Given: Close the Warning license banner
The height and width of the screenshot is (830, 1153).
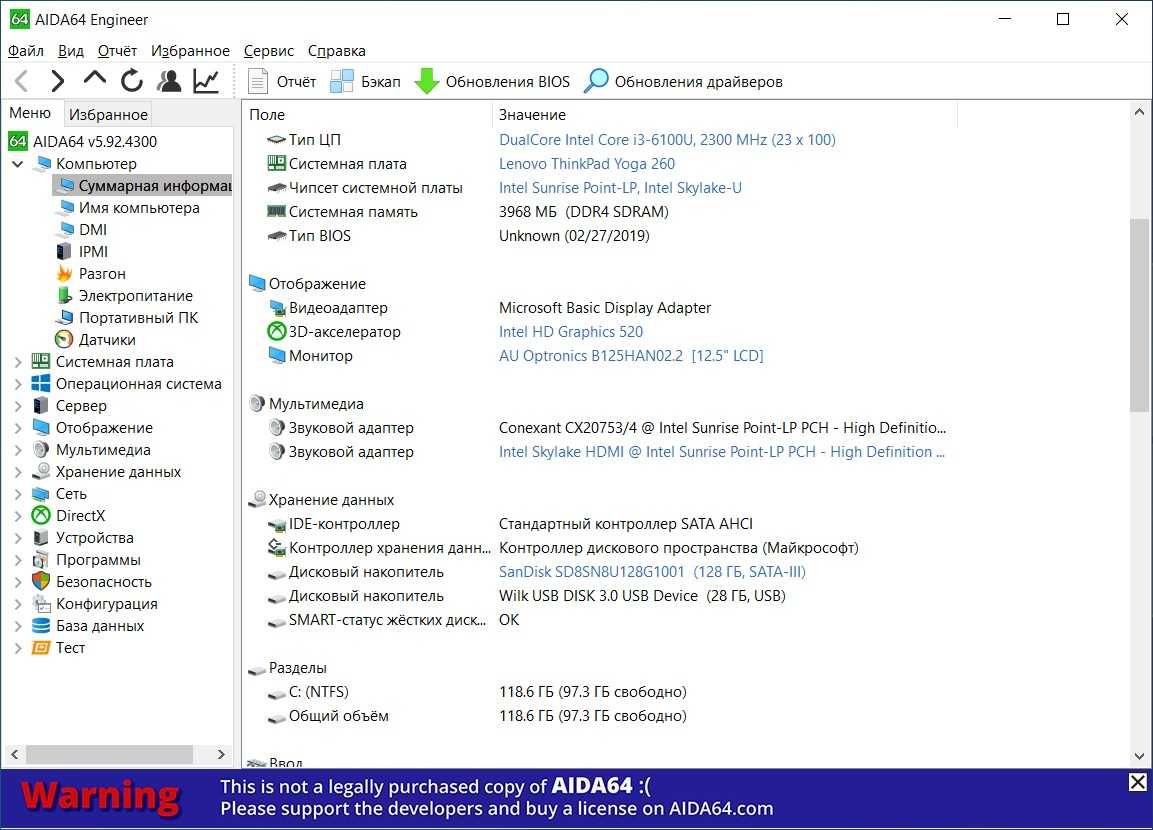Looking at the screenshot, I should (1138, 782).
